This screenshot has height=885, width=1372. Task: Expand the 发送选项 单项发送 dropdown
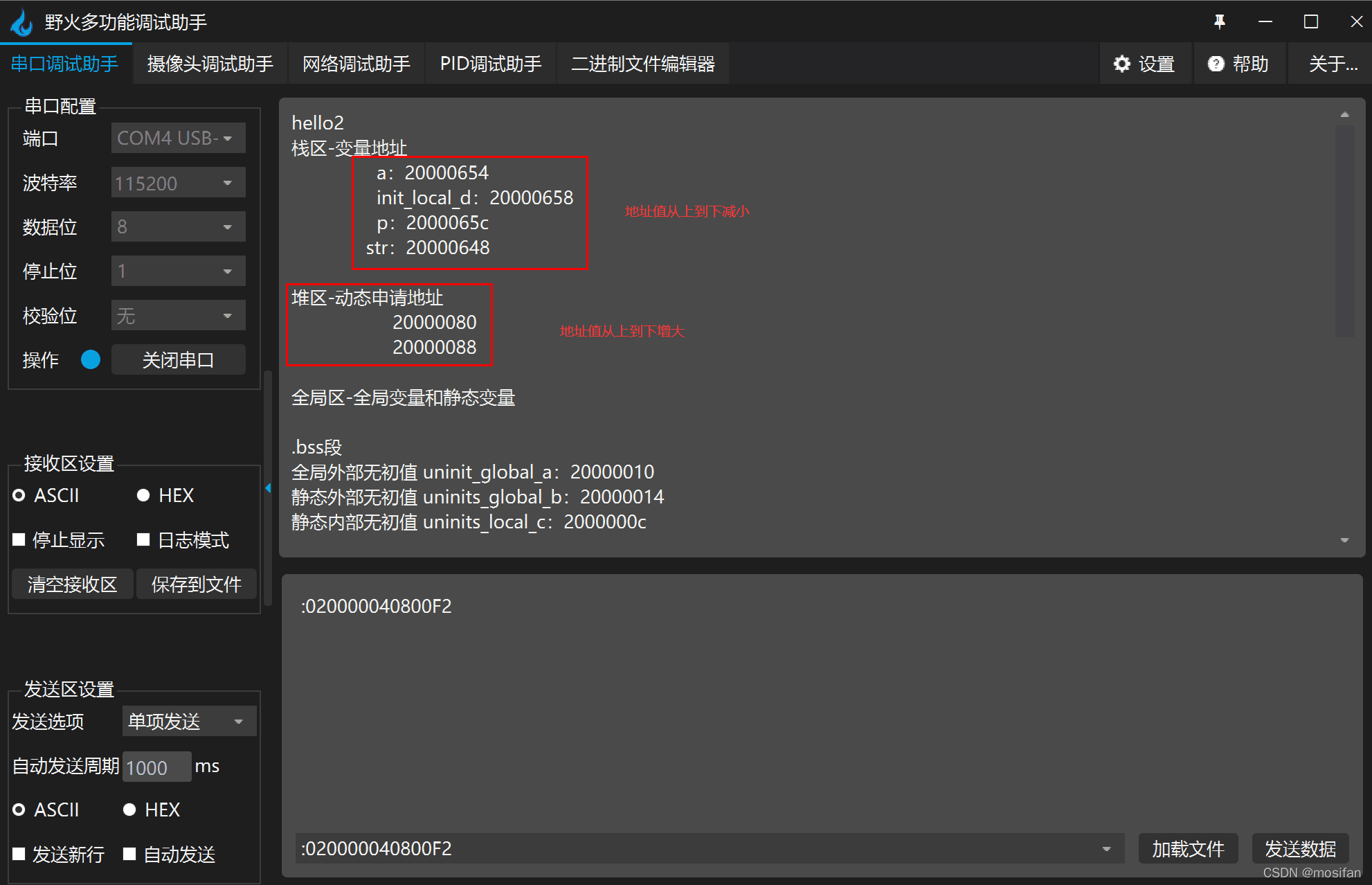point(189,721)
